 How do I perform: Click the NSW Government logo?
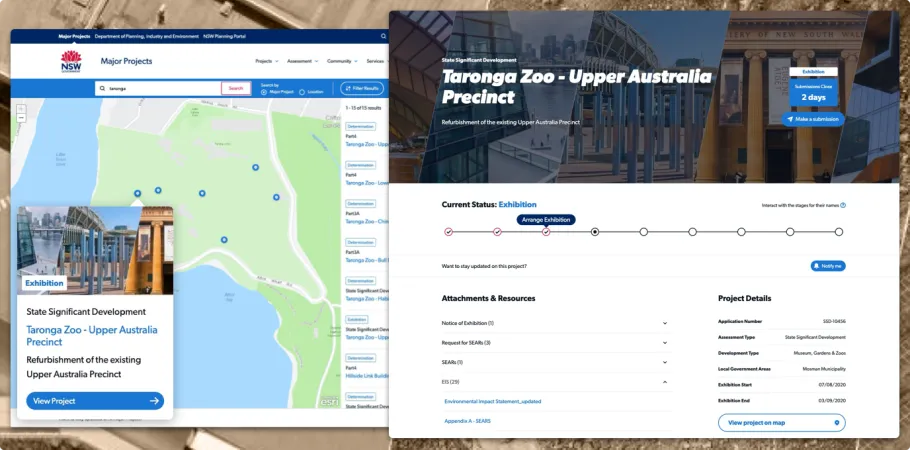71,61
